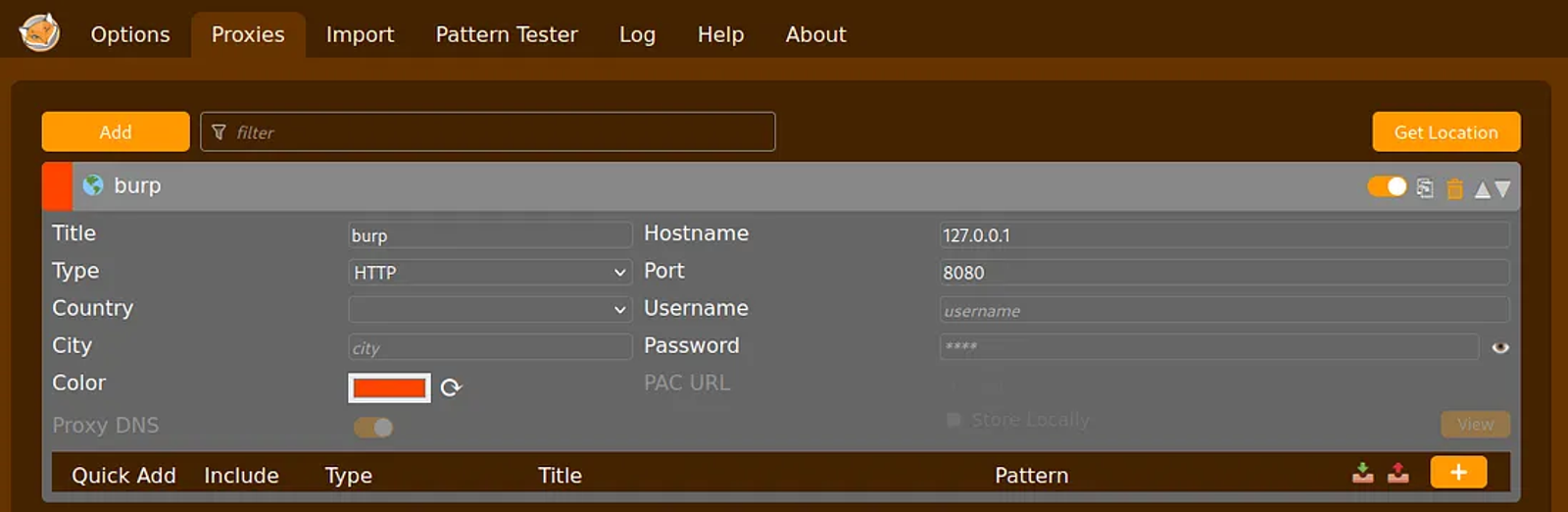Image resolution: width=1568 pixels, height=512 pixels.
Task: Edit the Port field 8080
Action: (x=1224, y=272)
